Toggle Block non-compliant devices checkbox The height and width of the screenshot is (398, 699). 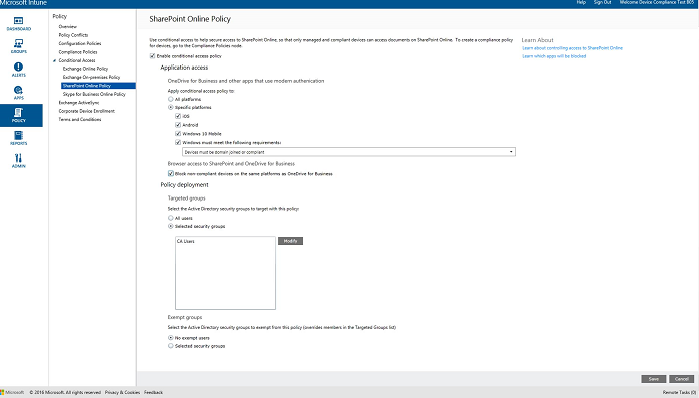coord(170,173)
